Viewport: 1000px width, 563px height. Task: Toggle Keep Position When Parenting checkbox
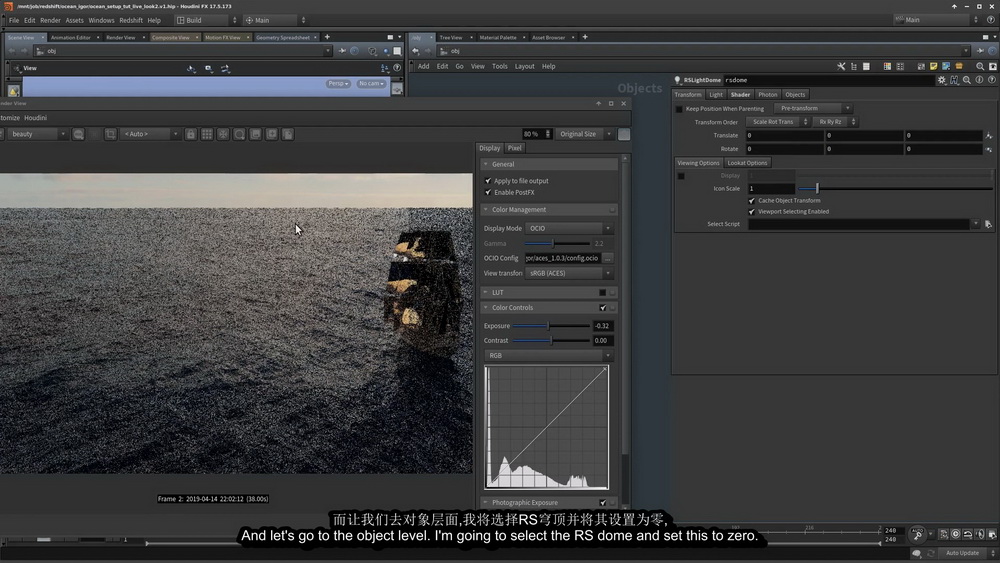pos(679,109)
